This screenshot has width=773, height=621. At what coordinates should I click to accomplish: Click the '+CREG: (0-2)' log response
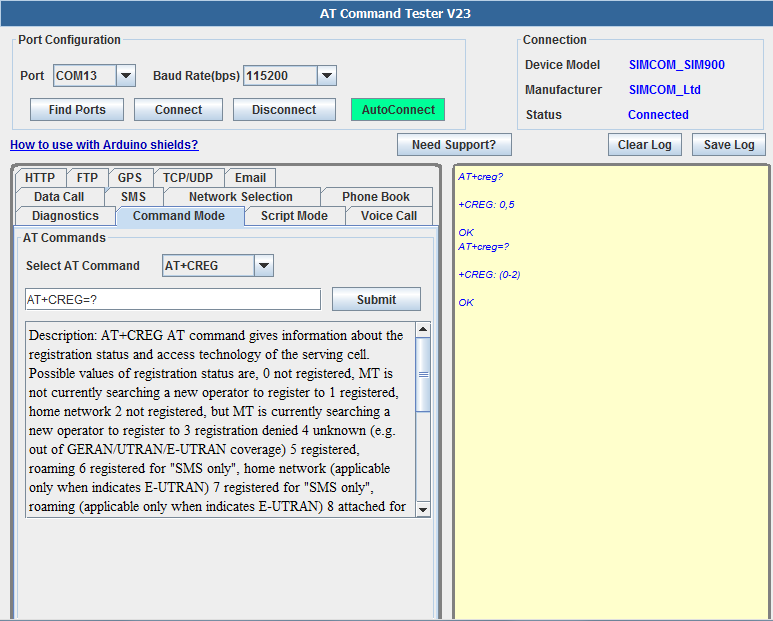pyautogui.click(x=489, y=275)
